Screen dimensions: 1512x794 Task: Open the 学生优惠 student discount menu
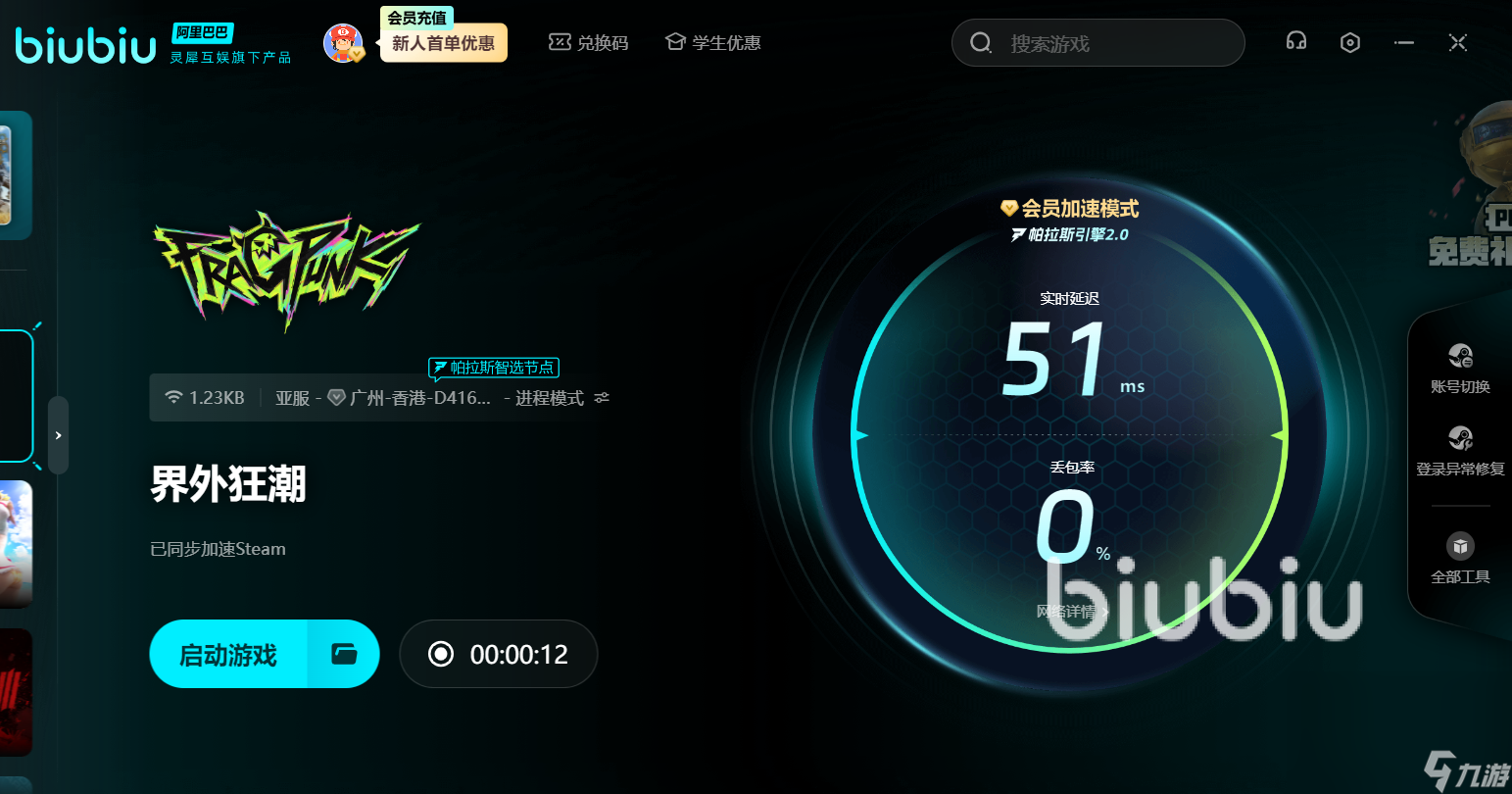713,43
